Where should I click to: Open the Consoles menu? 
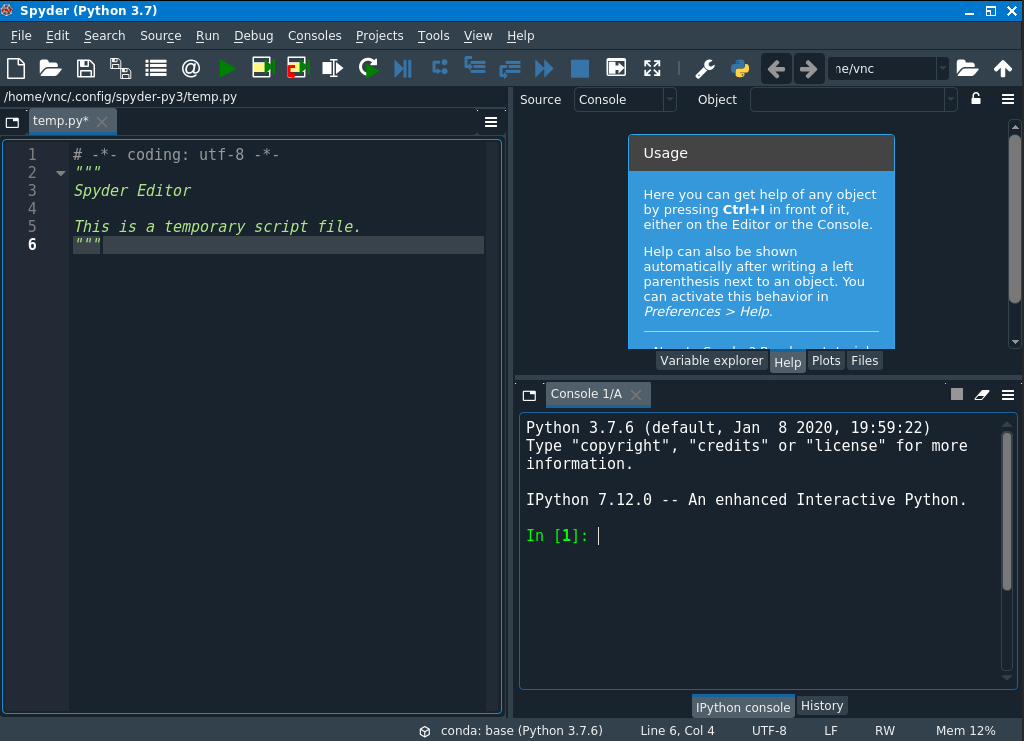click(x=314, y=36)
